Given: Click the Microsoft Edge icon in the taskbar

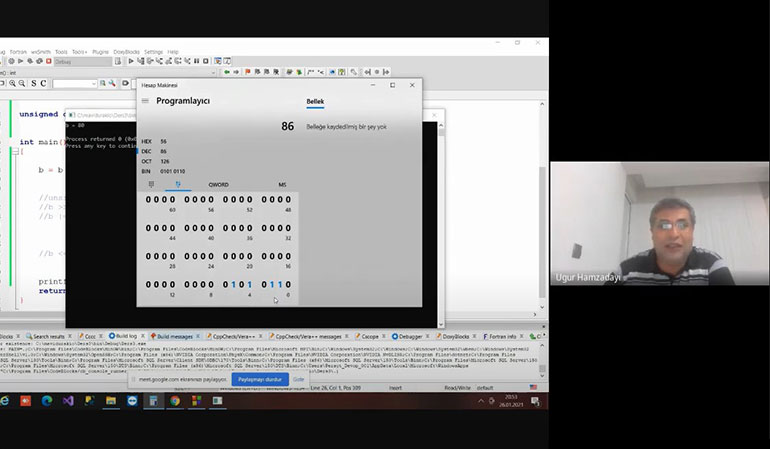Looking at the screenshot, I should click(x=47, y=401).
